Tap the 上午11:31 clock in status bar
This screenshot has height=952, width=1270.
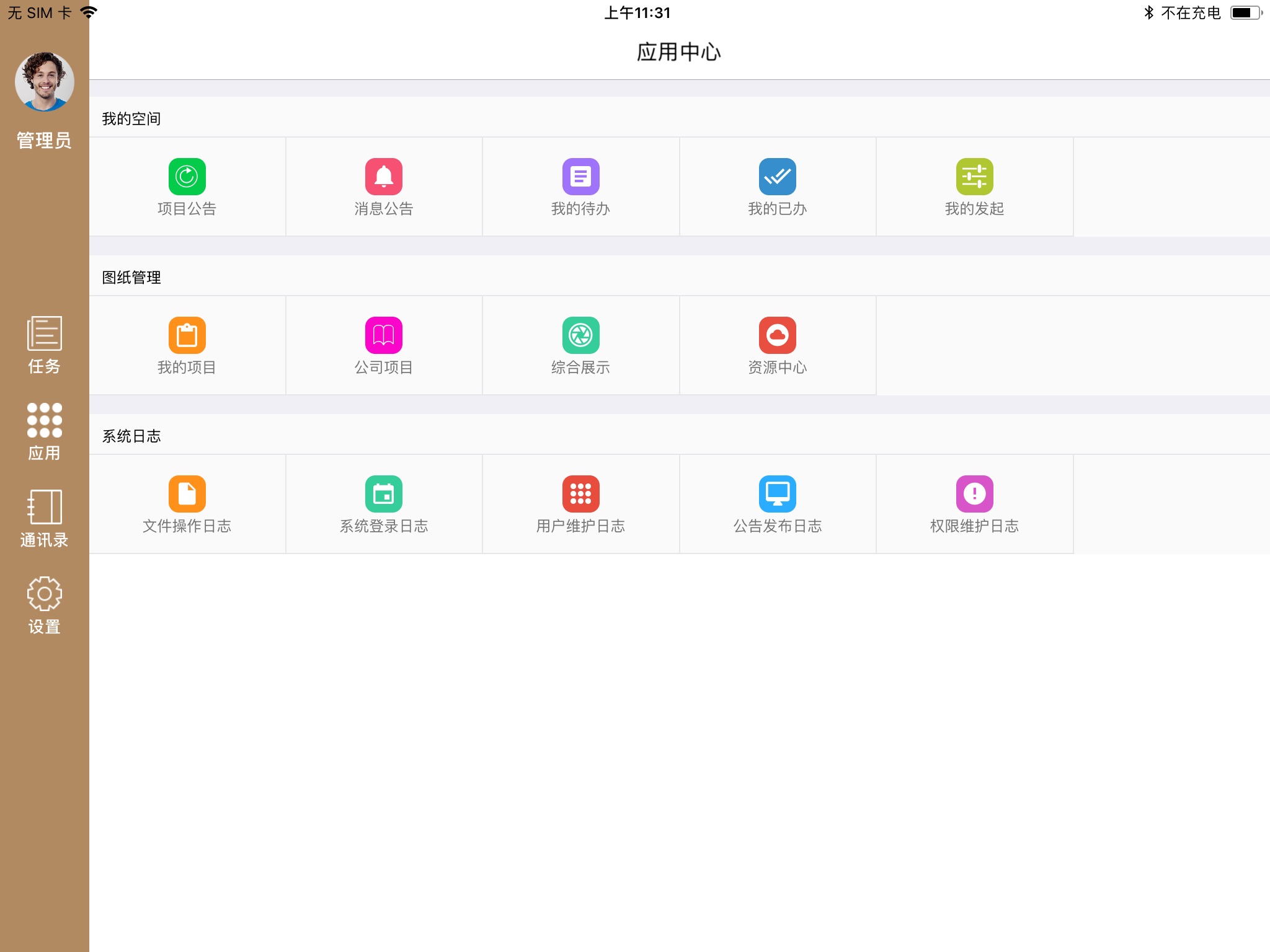point(637,12)
